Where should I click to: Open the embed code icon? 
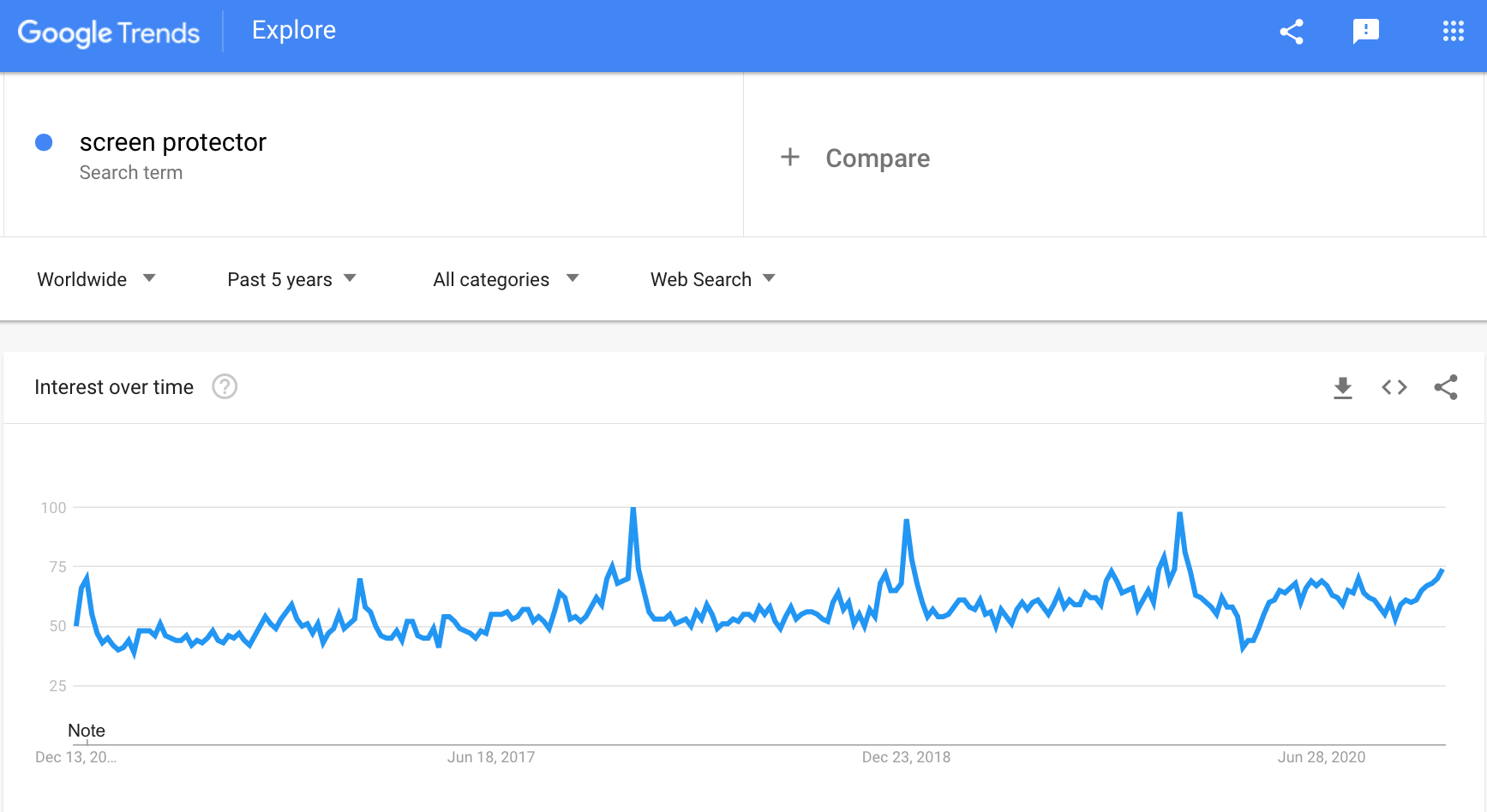point(1394,387)
